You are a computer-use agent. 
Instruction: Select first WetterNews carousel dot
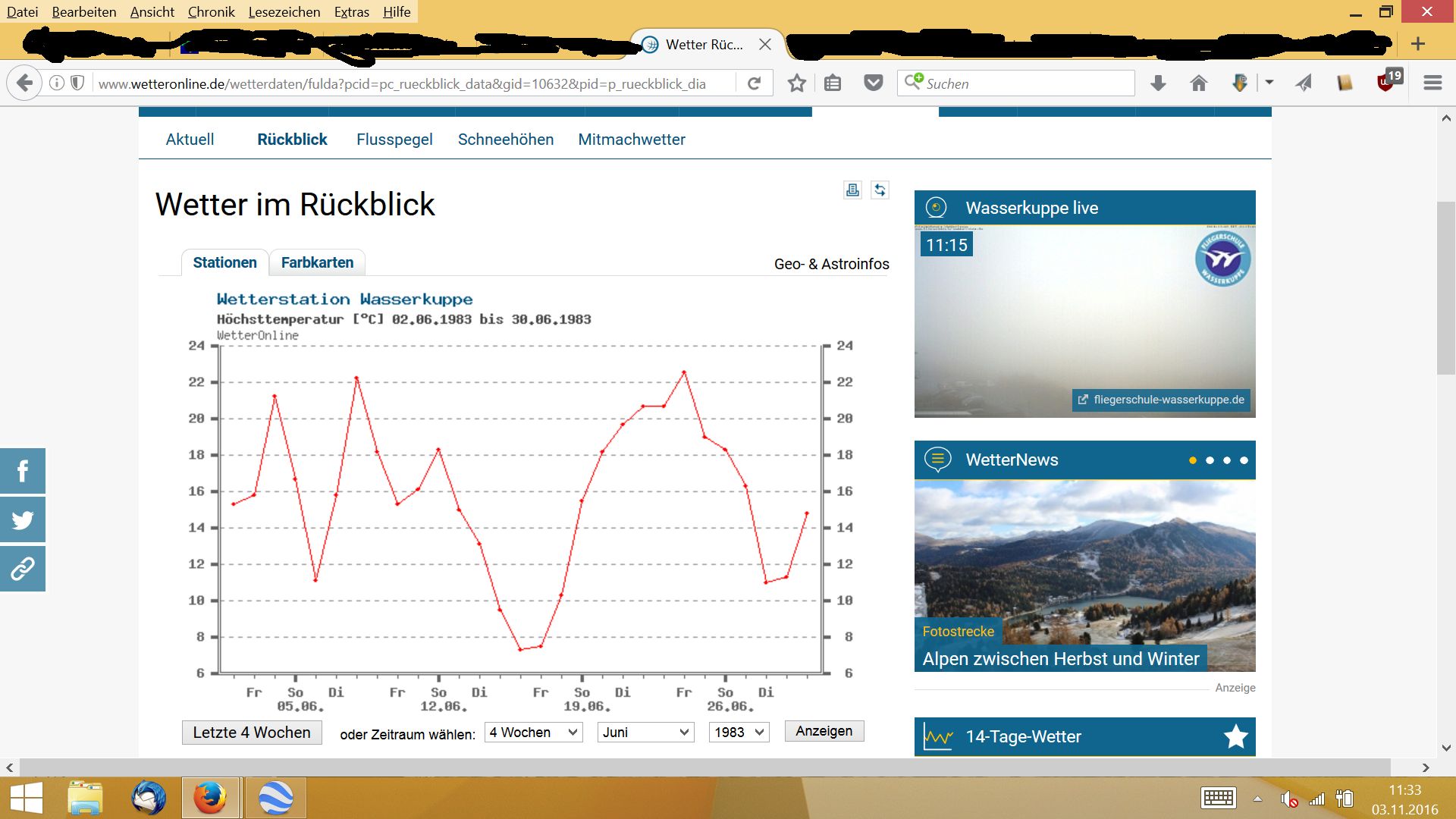coord(1193,460)
